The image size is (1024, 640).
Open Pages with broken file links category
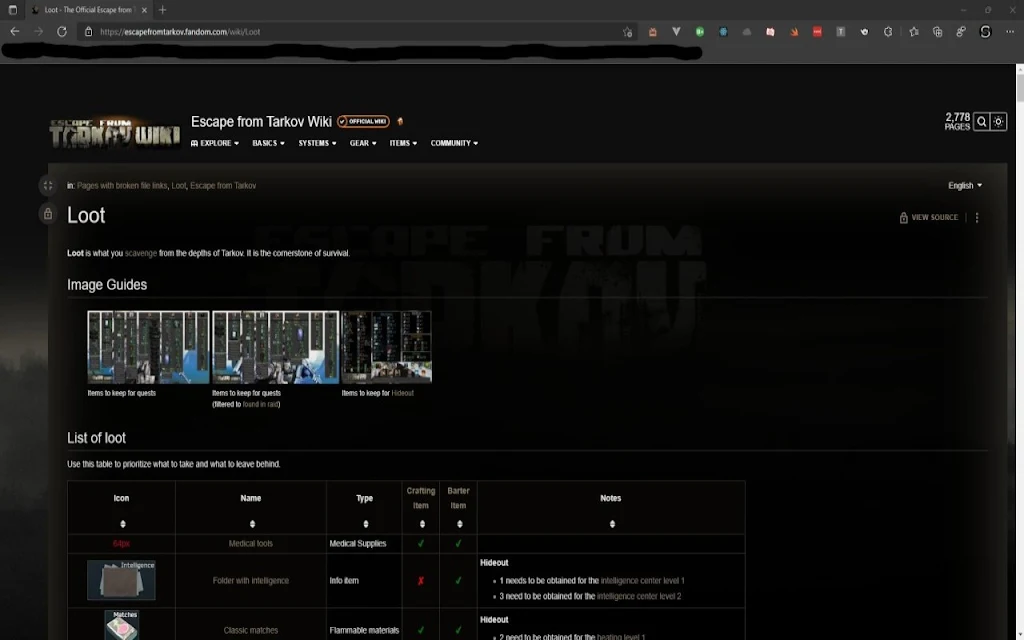pos(122,185)
